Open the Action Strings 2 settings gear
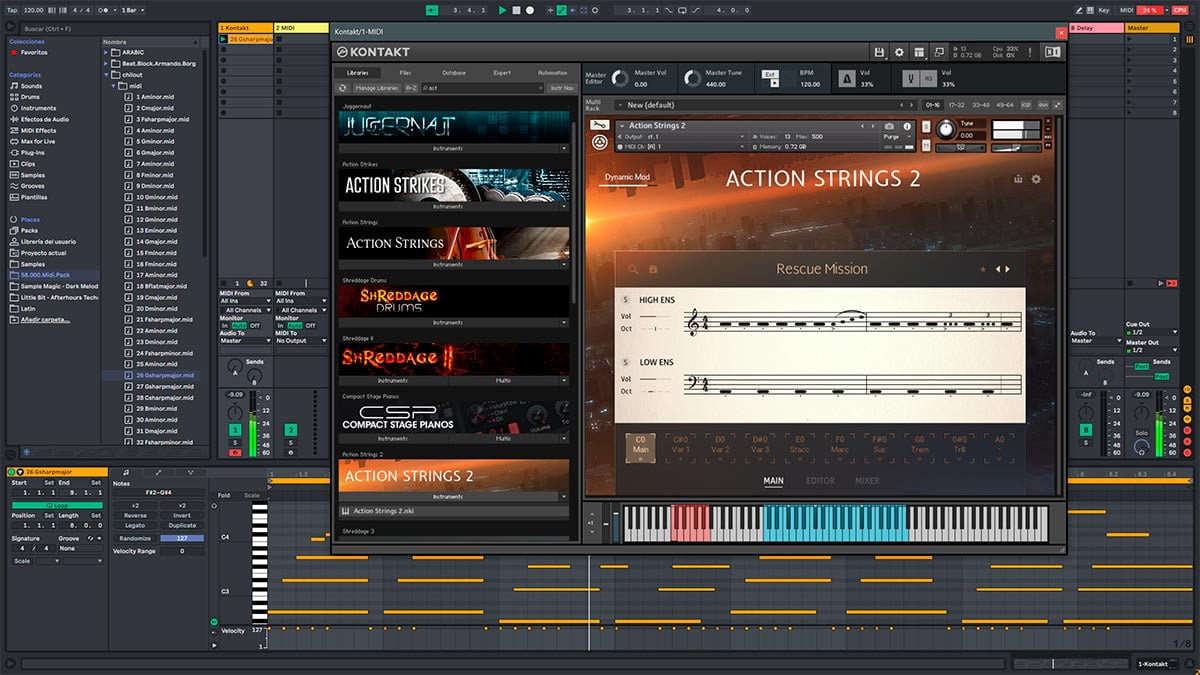 coord(1036,179)
